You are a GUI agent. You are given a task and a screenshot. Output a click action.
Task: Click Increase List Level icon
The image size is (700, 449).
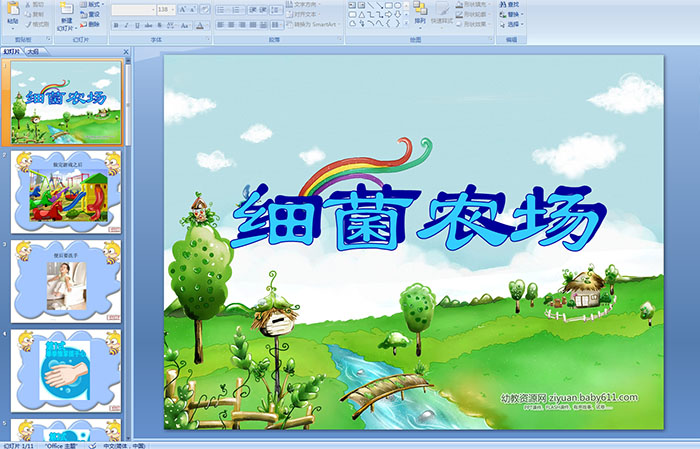[264, 10]
